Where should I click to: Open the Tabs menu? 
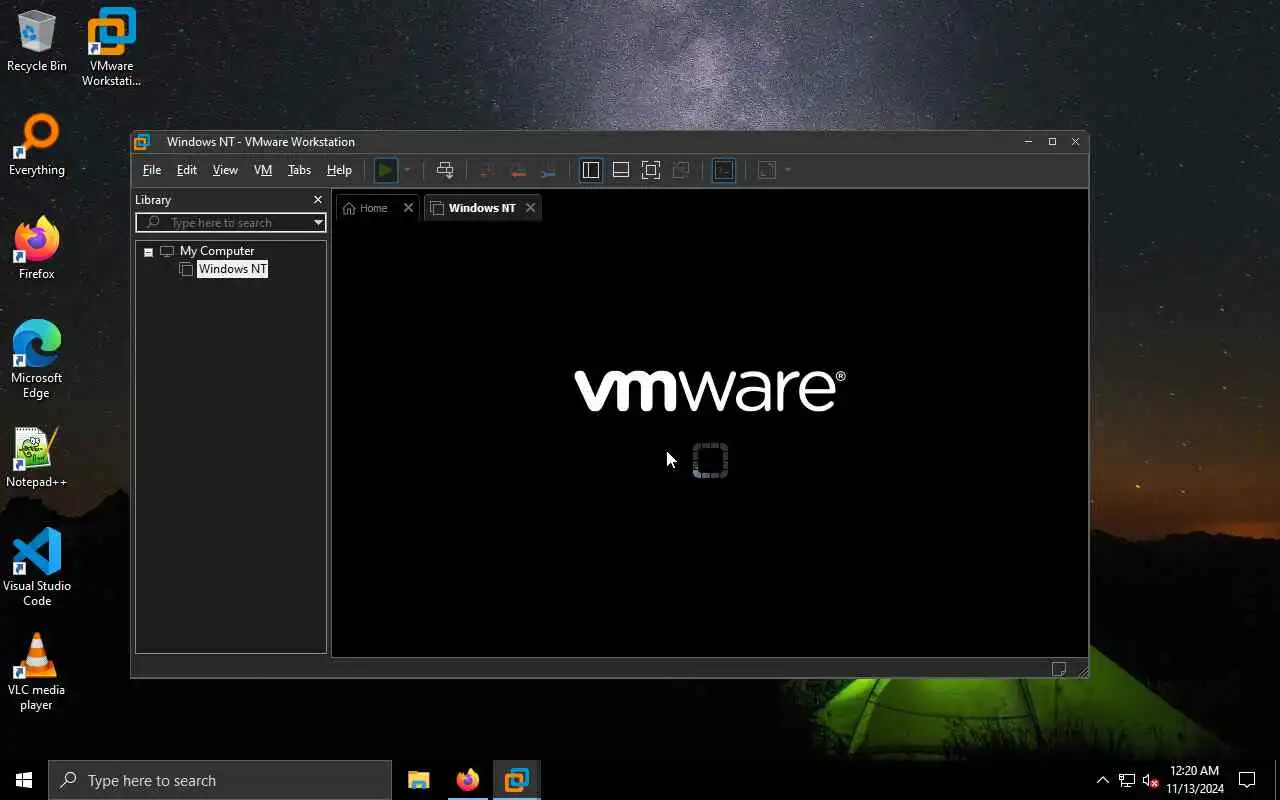tap(299, 170)
